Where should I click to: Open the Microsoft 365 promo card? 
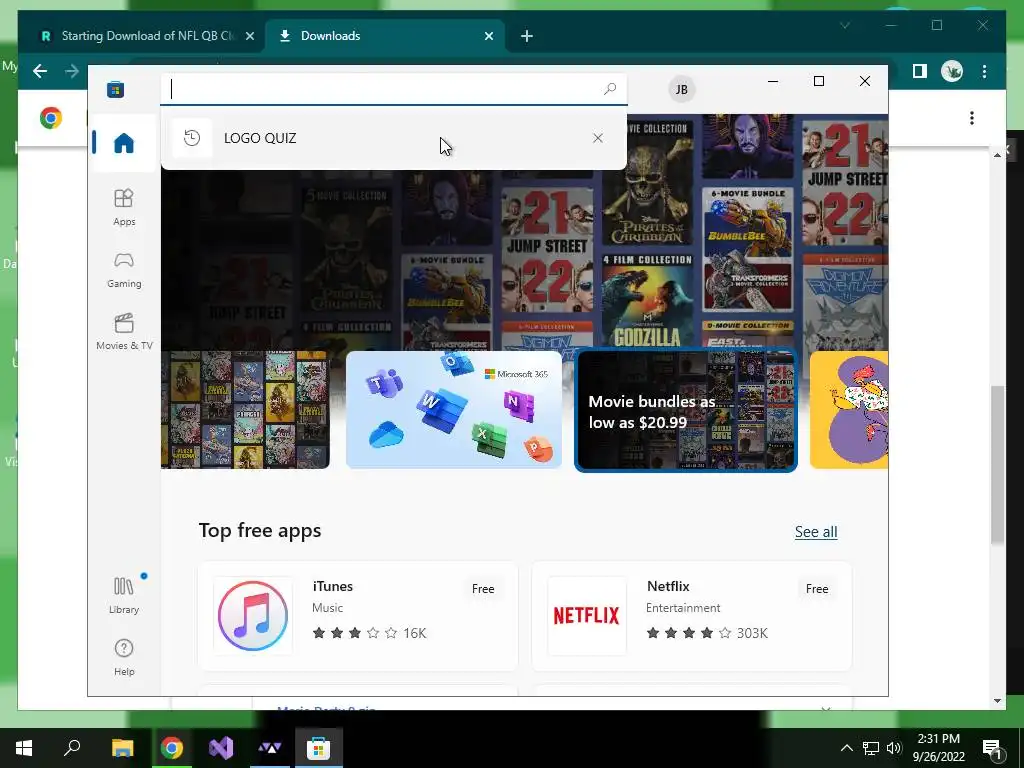[x=454, y=410]
